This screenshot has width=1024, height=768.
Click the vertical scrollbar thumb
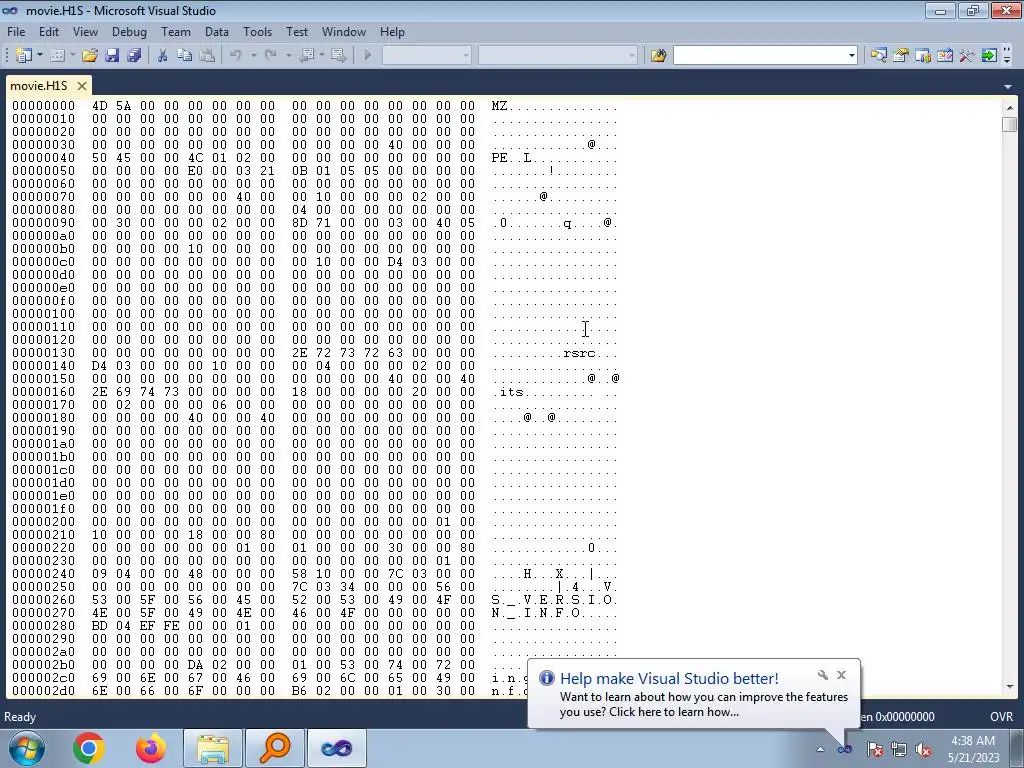(1010, 124)
